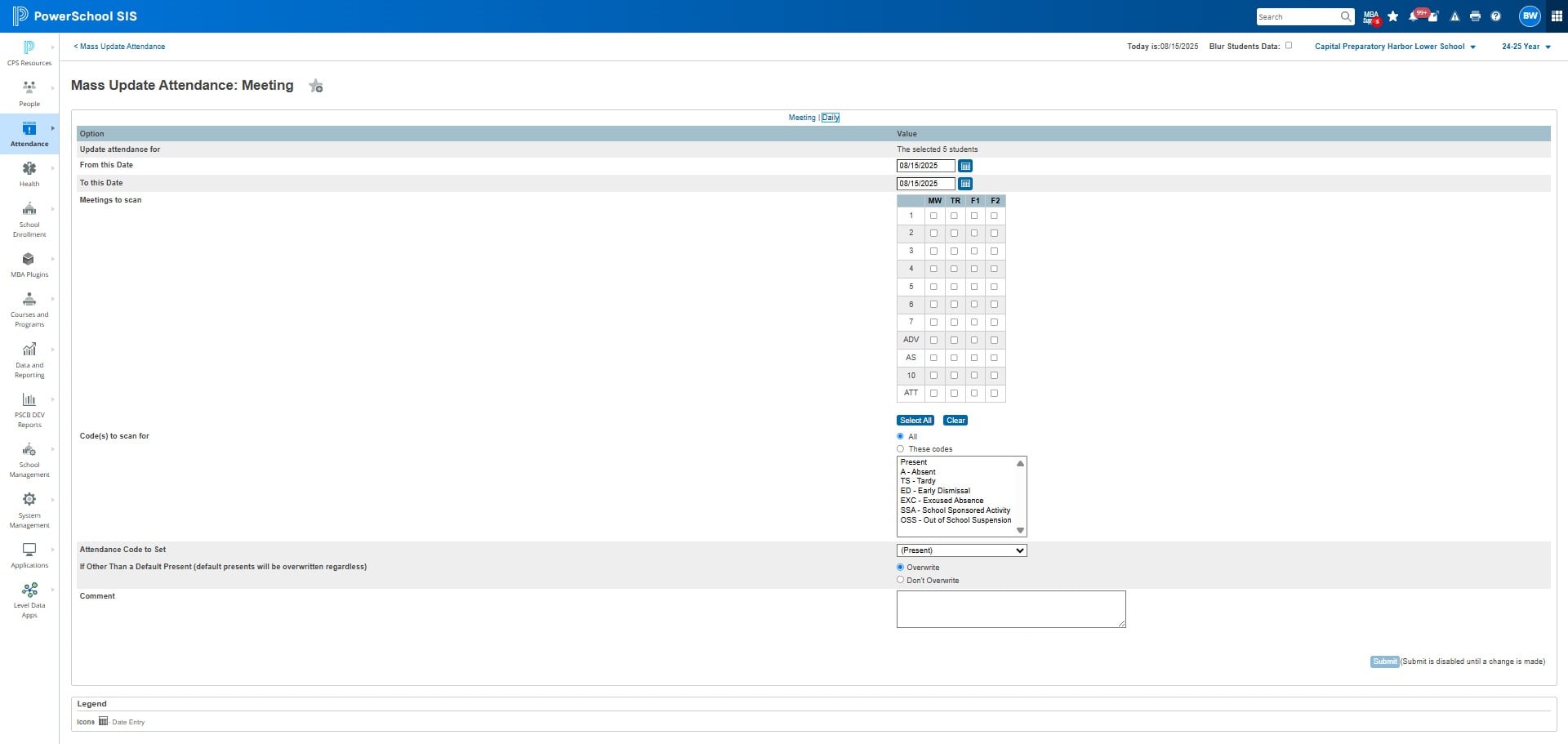Image resolution: width=1568 pixels, height=744 pixels.
Task: Open the notifications bell icon
Action: [1414, 16]
